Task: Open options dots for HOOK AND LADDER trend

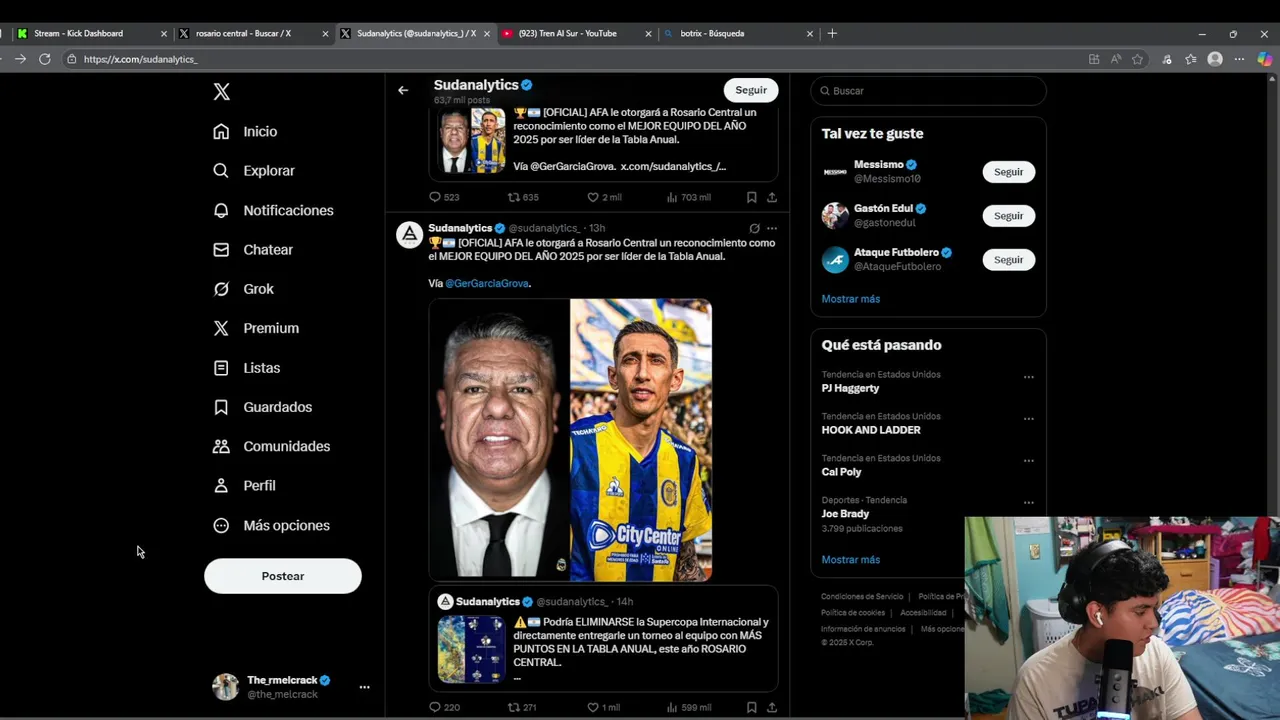Action: tap(1028, 419)
